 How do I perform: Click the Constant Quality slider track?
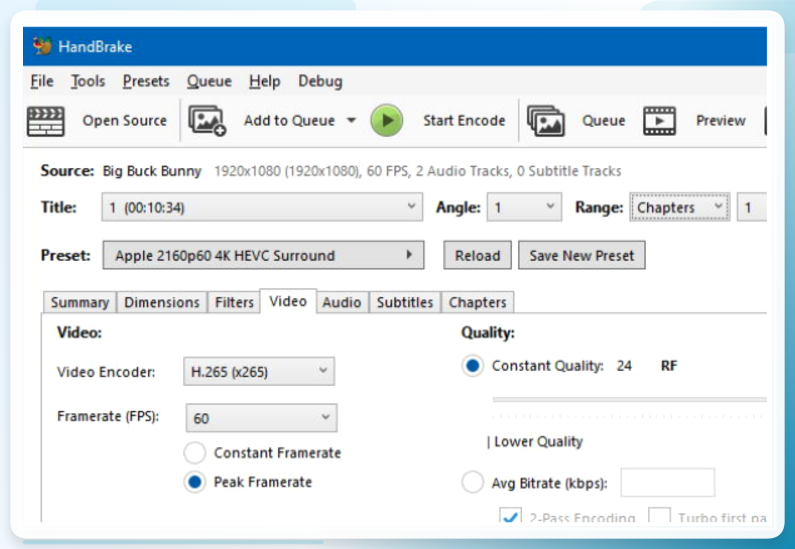(630, 399)
